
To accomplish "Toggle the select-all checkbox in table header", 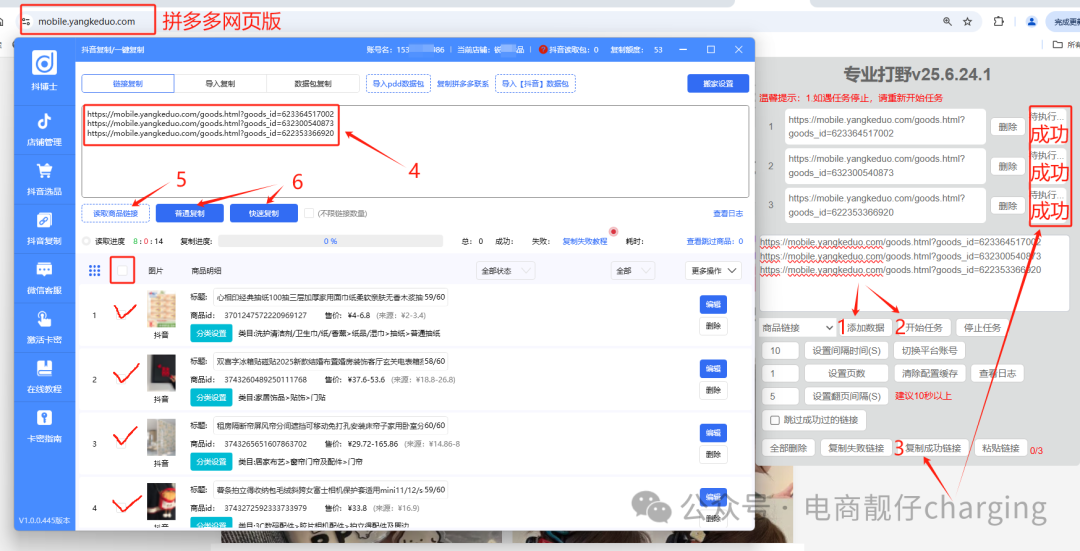I will click(x=123, y=271).
